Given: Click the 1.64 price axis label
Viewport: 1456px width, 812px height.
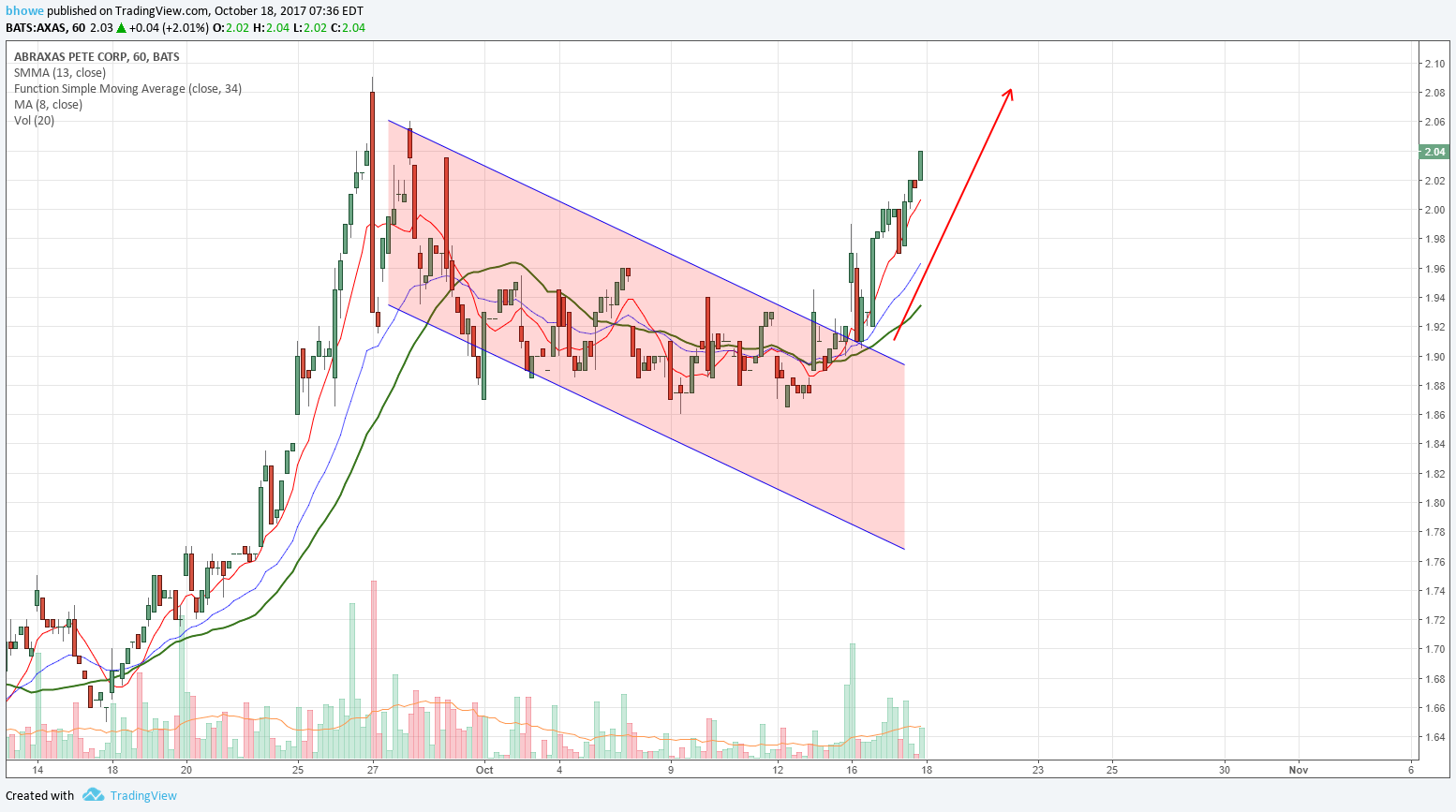Looking at the screenshot, I should click(1434, 737).
